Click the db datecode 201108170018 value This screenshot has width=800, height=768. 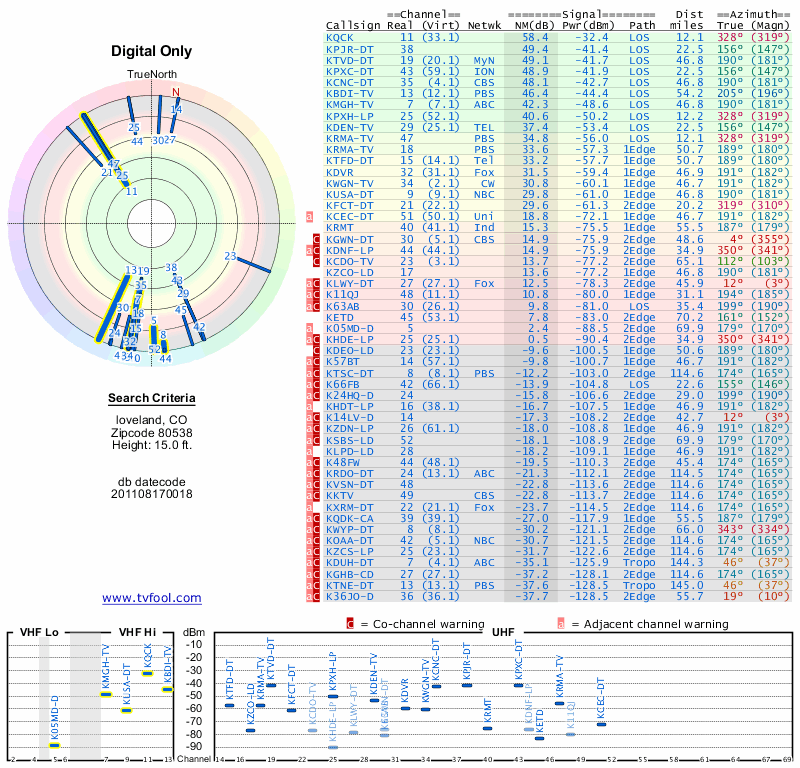point(152,494)
